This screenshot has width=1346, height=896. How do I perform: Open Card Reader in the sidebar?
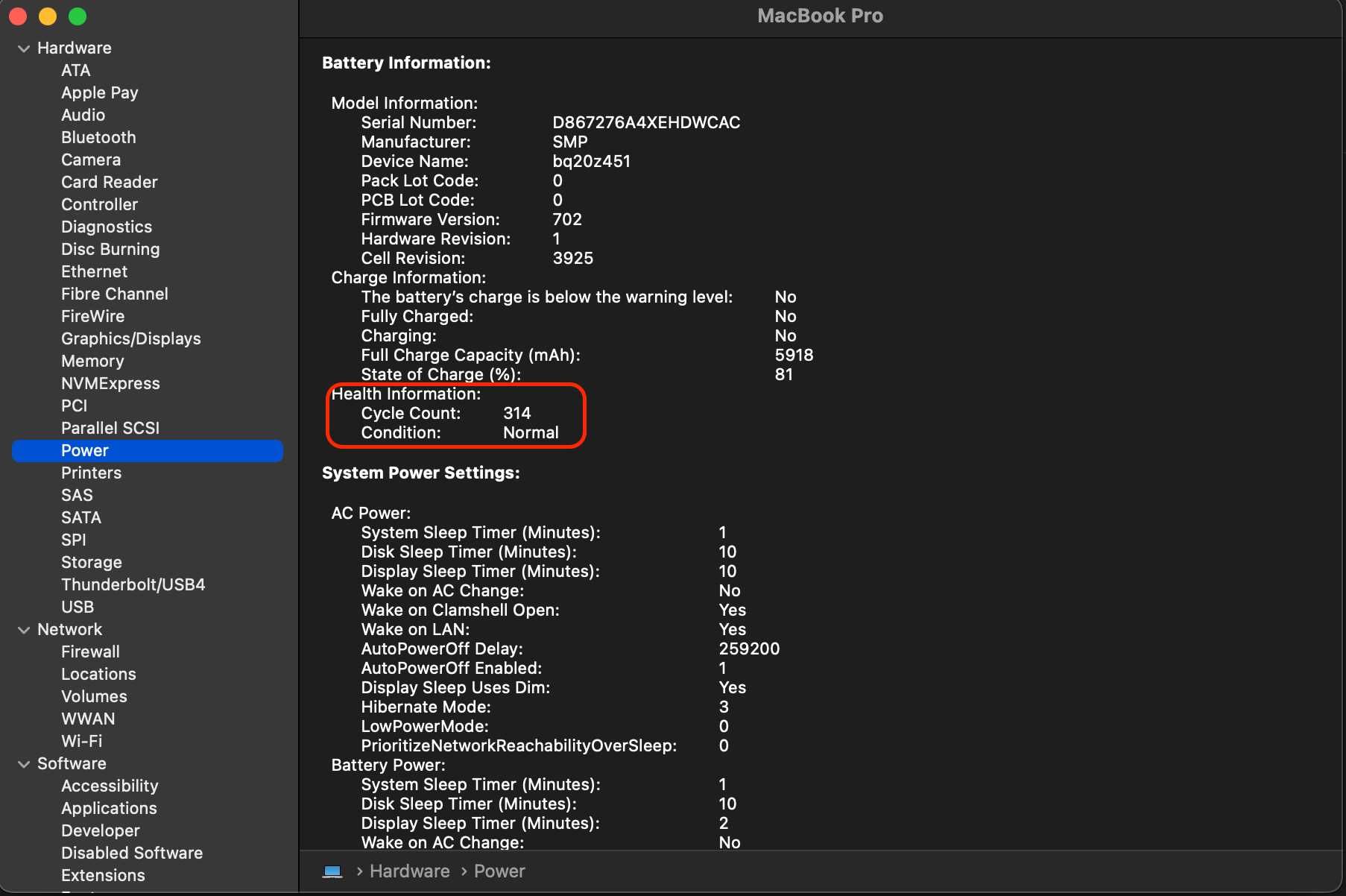click(110, 183)
